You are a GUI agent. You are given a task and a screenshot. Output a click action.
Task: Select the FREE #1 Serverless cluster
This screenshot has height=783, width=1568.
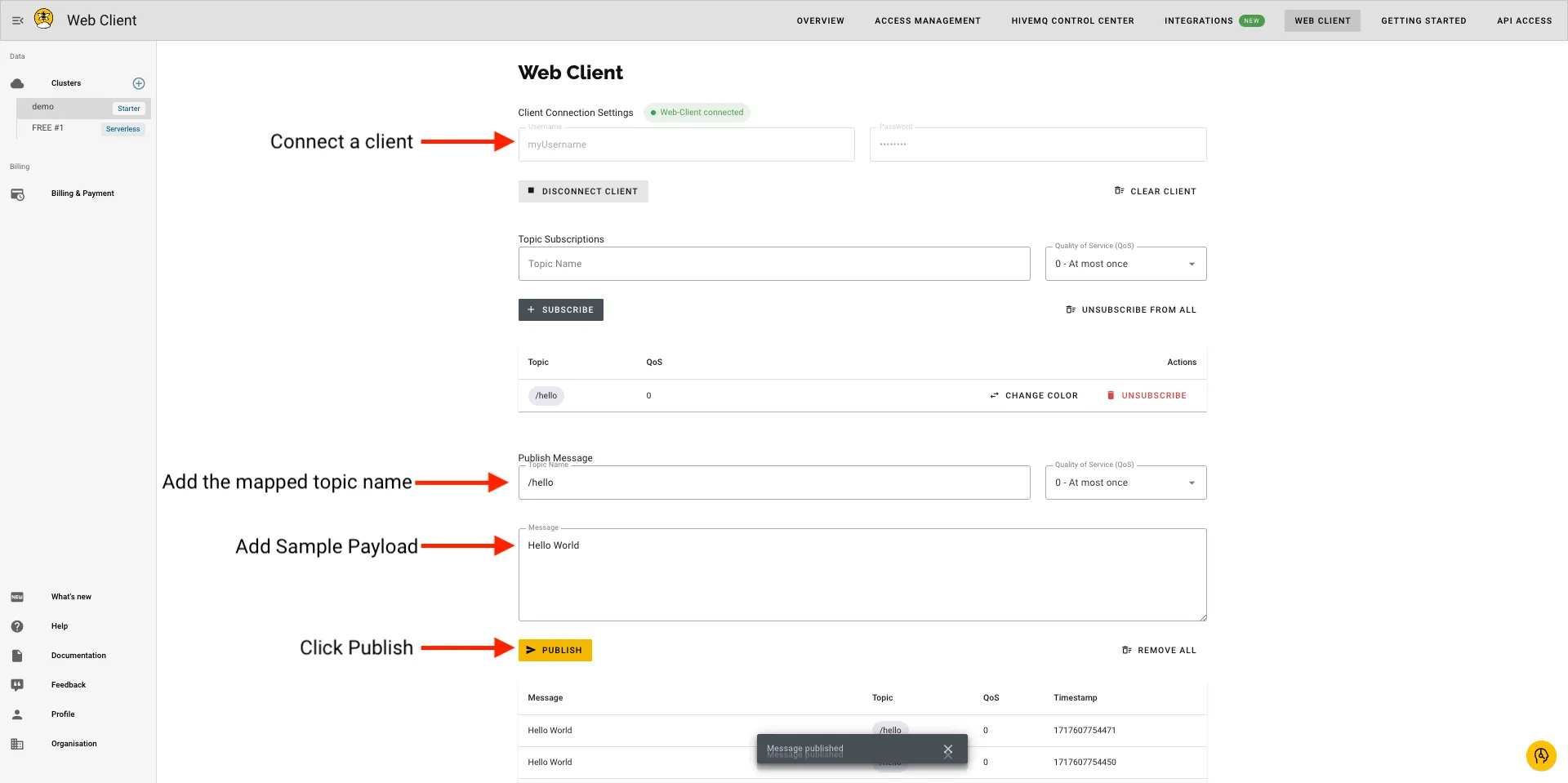(83, 128)
